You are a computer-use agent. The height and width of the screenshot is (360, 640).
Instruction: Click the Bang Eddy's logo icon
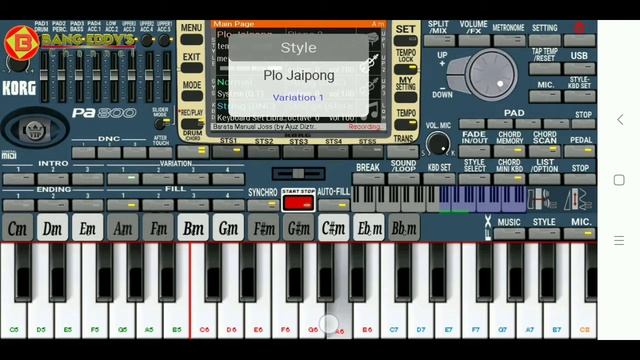(22, 42)
